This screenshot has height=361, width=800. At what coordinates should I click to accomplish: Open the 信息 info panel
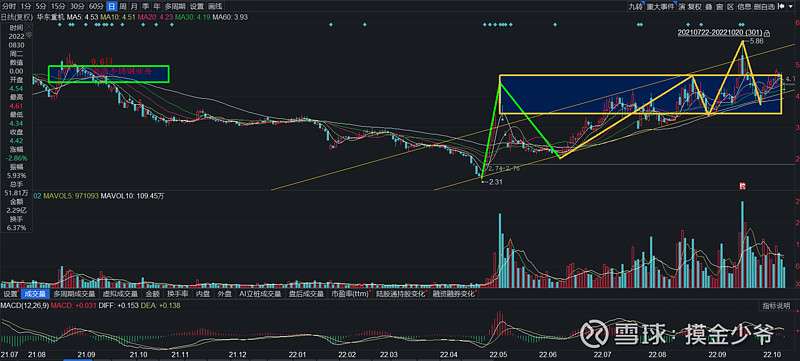click(744, 7)
